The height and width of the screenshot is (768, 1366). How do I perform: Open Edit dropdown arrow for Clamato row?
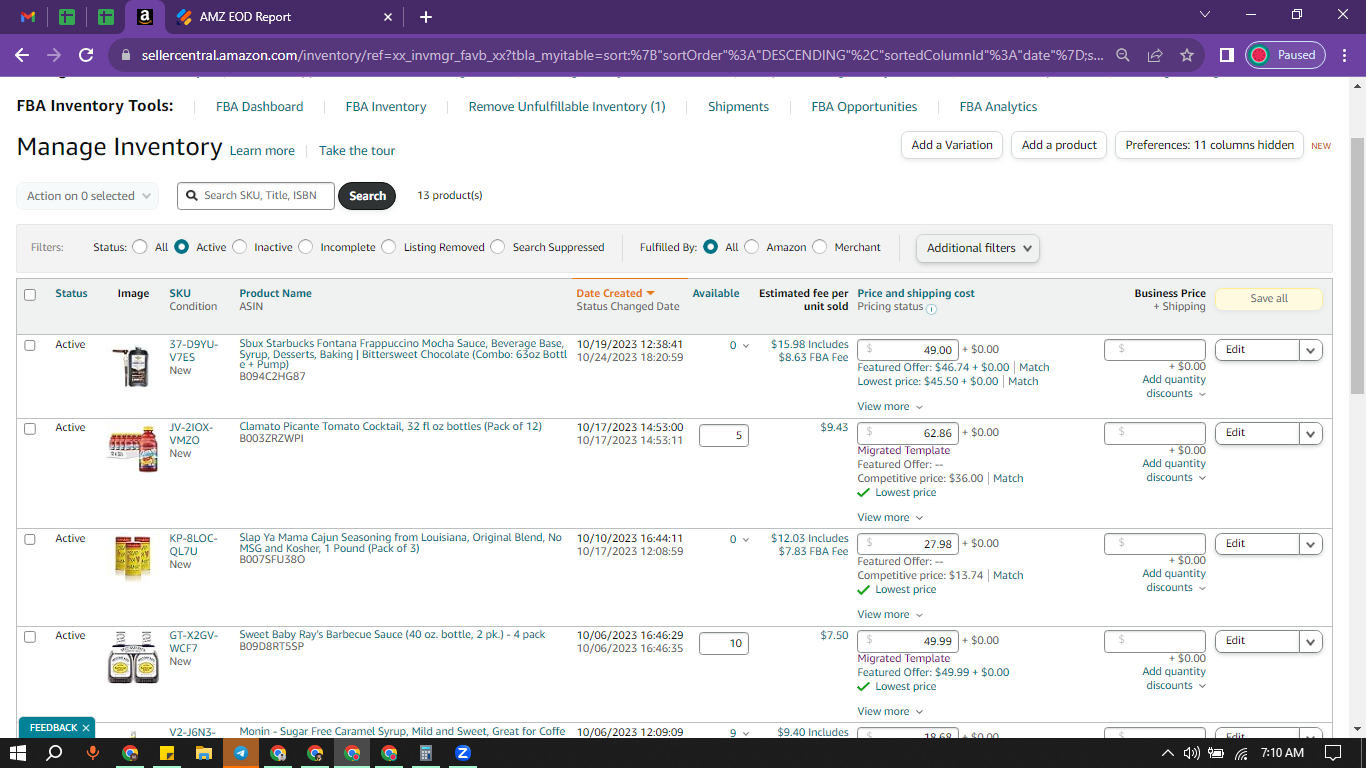tap(1311, 433)
